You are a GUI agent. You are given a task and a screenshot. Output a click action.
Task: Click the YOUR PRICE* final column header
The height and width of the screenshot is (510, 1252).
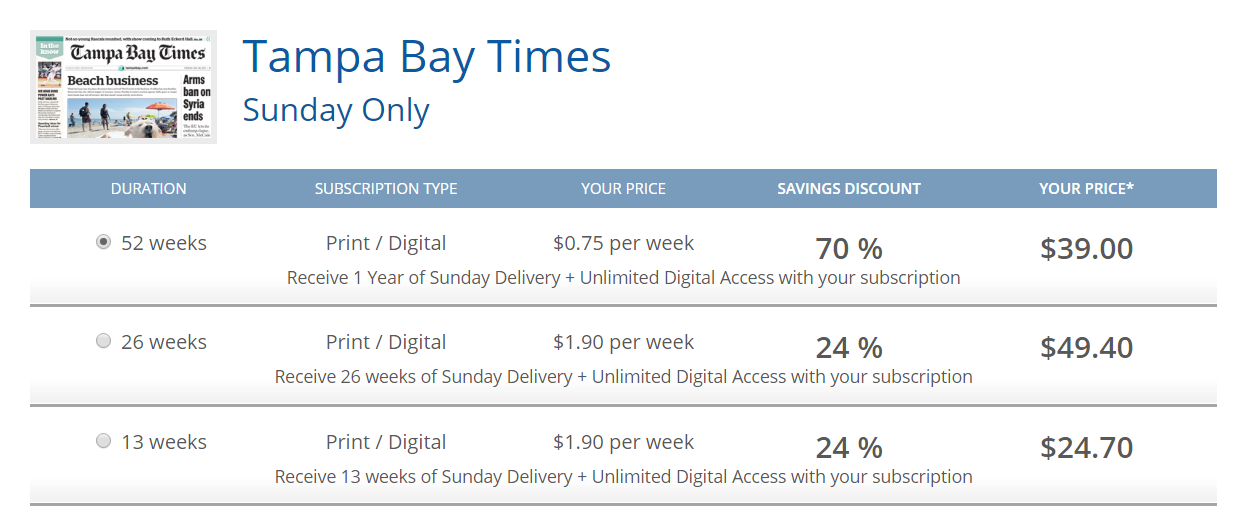coord(1086,188)
